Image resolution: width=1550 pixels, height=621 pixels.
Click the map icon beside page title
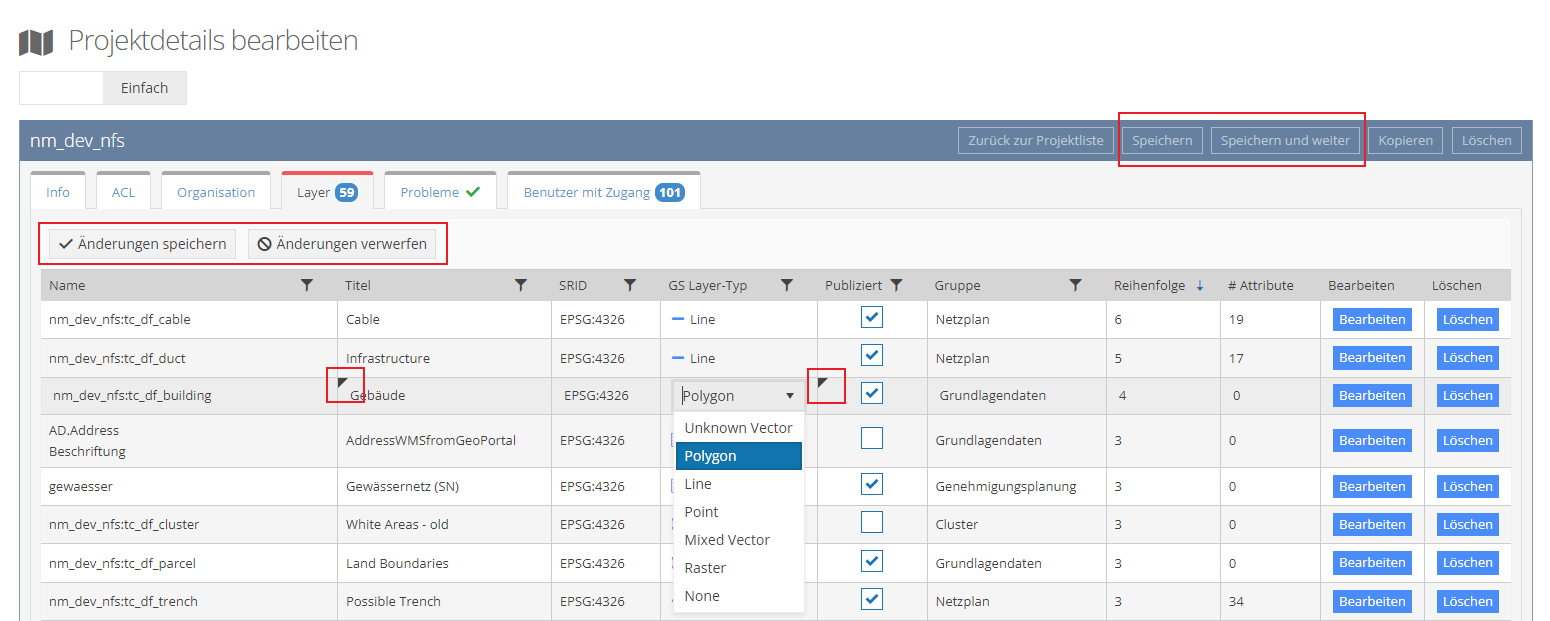tap(37, 42)
